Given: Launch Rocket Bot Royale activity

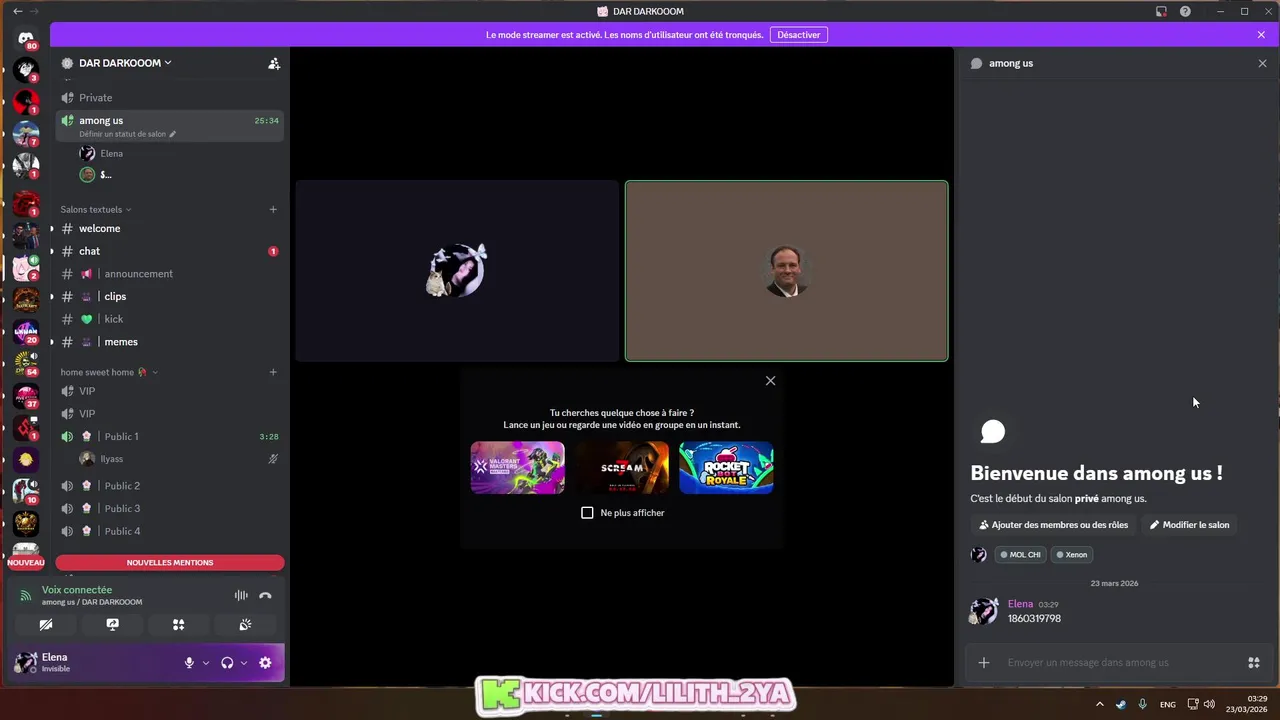Looking at the screenshot, I should click(x=726, y=468).
